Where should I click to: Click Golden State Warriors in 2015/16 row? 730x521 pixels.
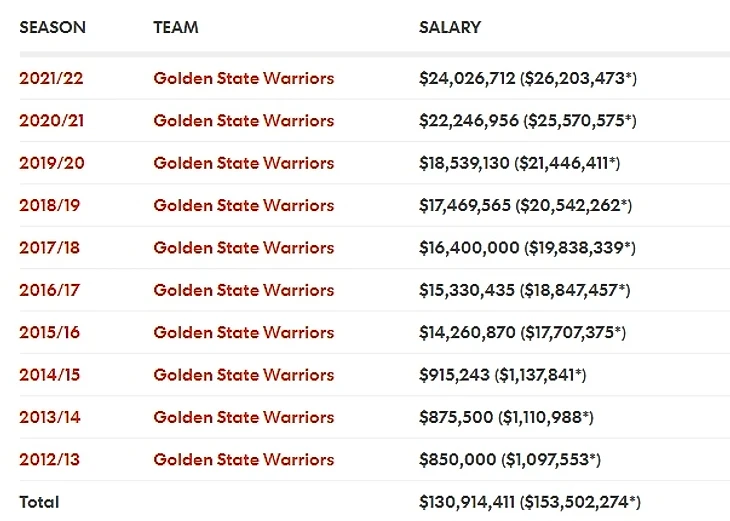coord(243,332)
